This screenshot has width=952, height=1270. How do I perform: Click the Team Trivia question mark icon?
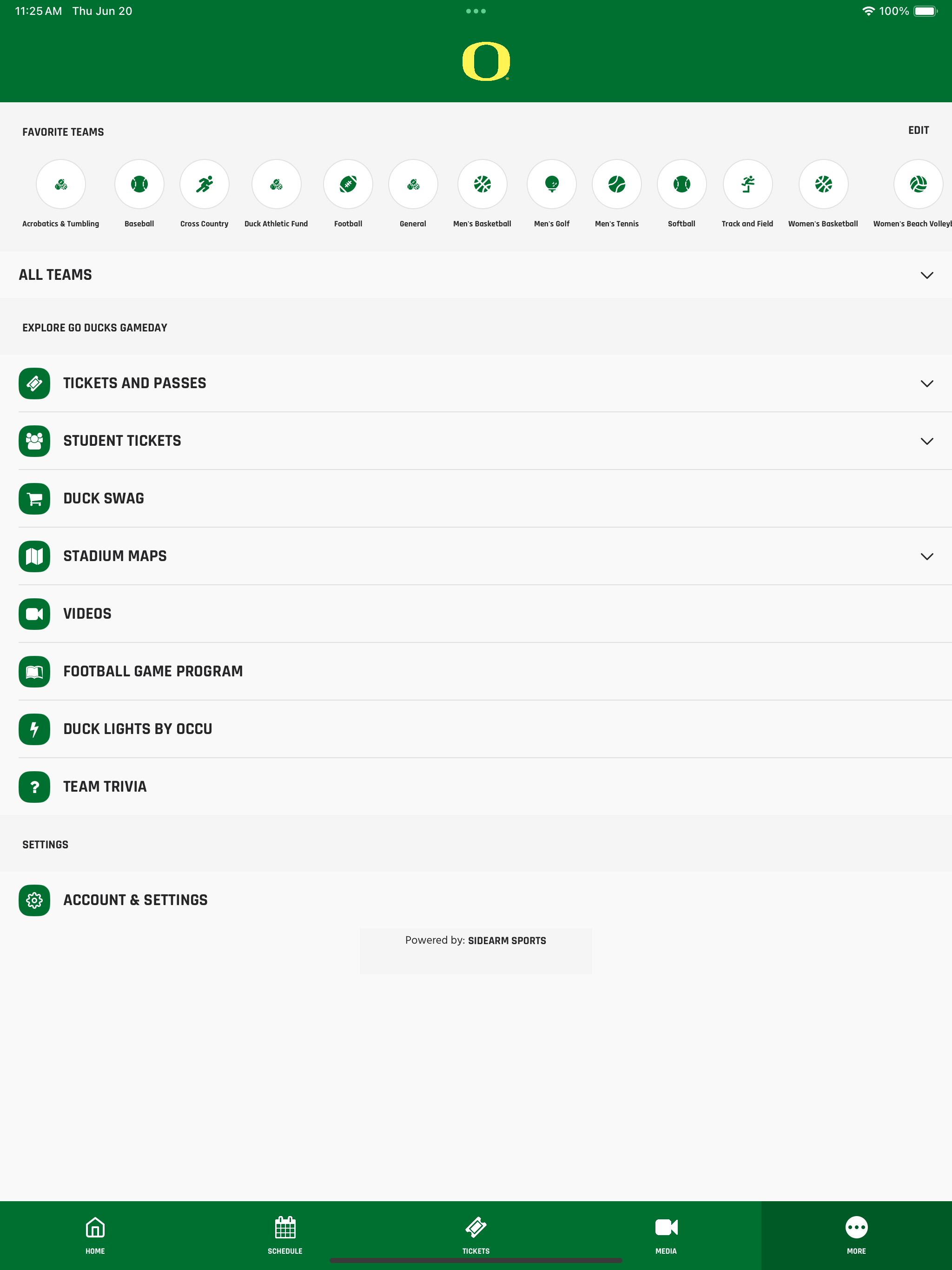click(x=34, y=787)
